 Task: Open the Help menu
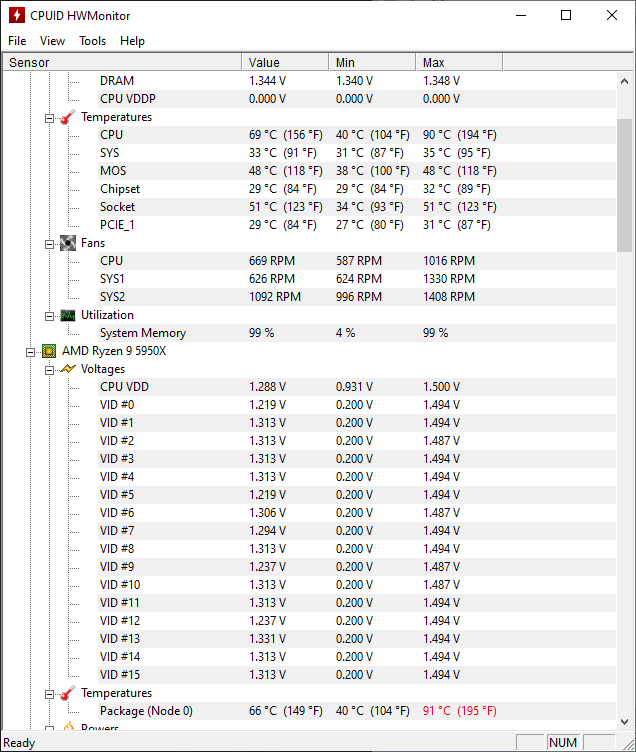point(132,41)
